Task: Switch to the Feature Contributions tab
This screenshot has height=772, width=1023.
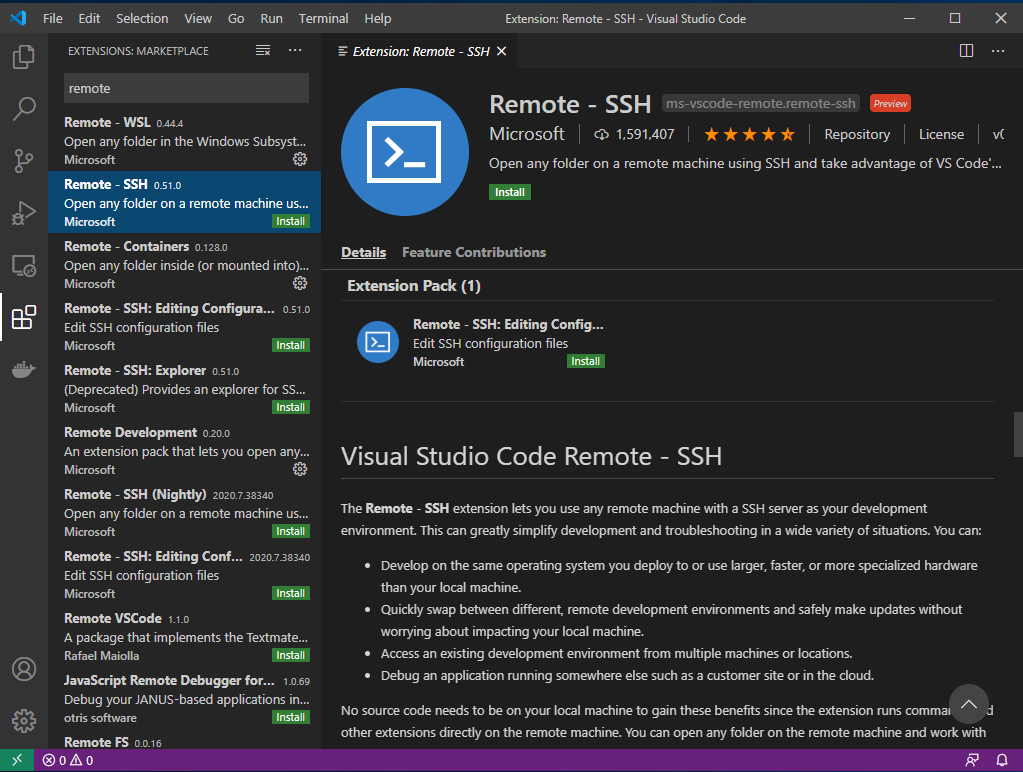Action: 474,253
